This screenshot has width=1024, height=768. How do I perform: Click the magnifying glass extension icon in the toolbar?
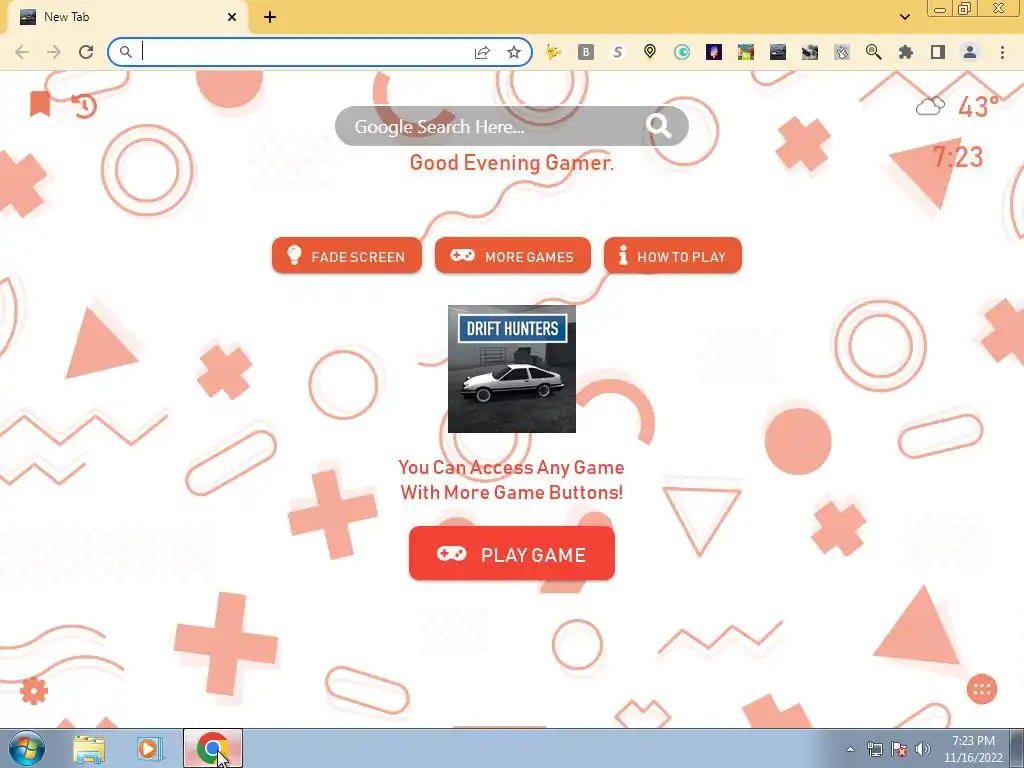874,52
